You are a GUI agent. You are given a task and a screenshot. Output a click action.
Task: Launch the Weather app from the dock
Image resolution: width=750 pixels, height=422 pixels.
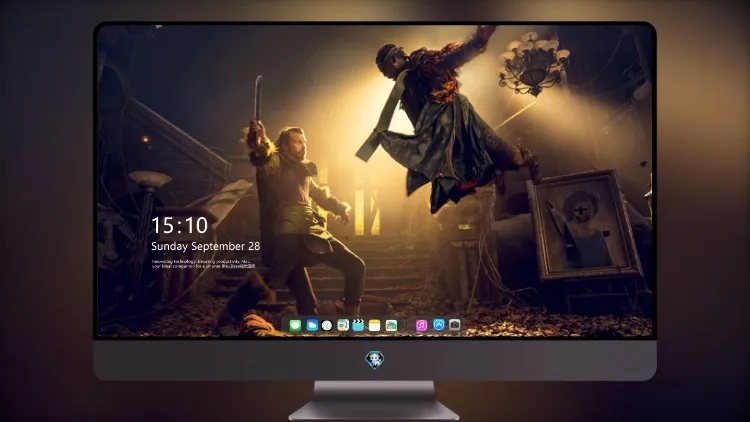[312, 325]
